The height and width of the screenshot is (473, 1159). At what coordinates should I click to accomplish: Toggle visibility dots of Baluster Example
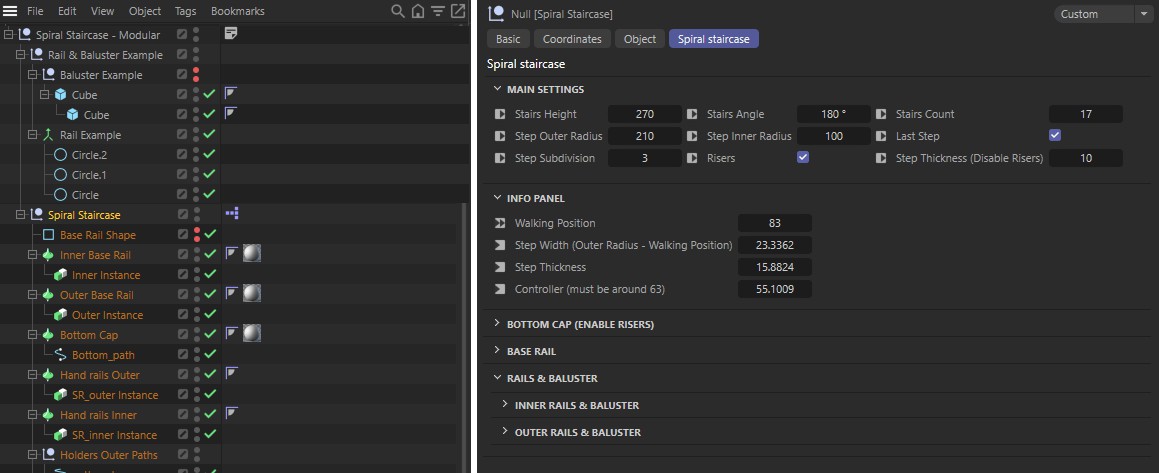pyautogui.click(x=196, y=75)
